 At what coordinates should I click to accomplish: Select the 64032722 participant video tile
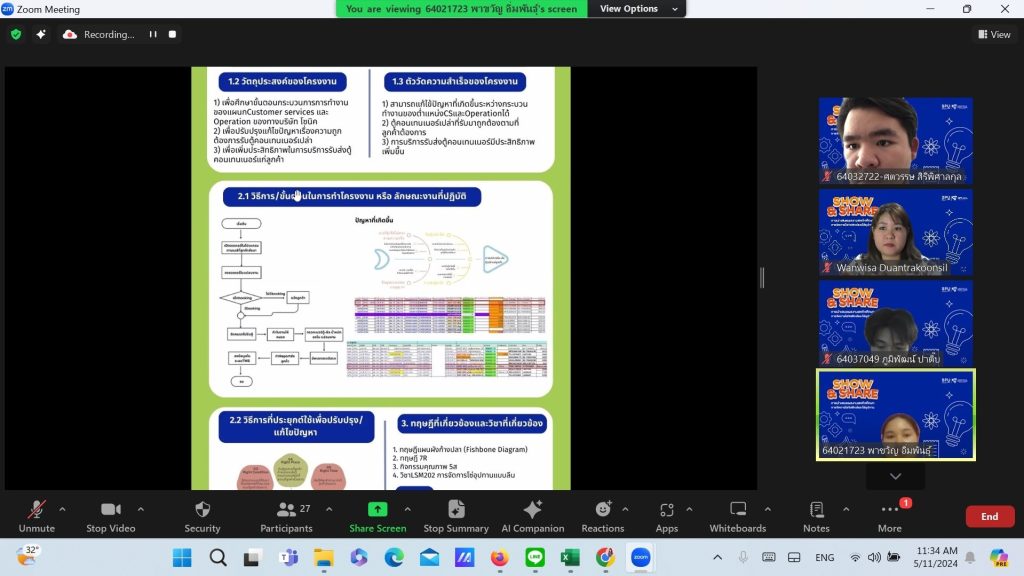pyautogui.click(x=896, y=140)
